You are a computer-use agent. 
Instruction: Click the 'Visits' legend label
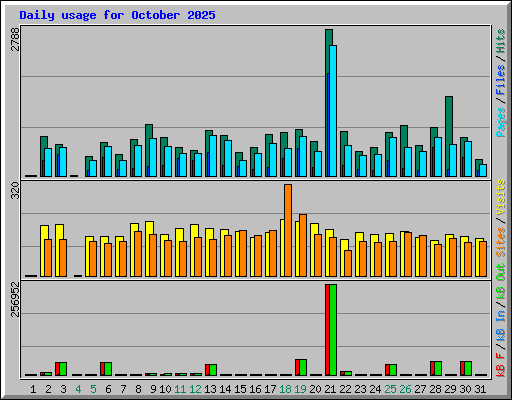pos(501,197)
